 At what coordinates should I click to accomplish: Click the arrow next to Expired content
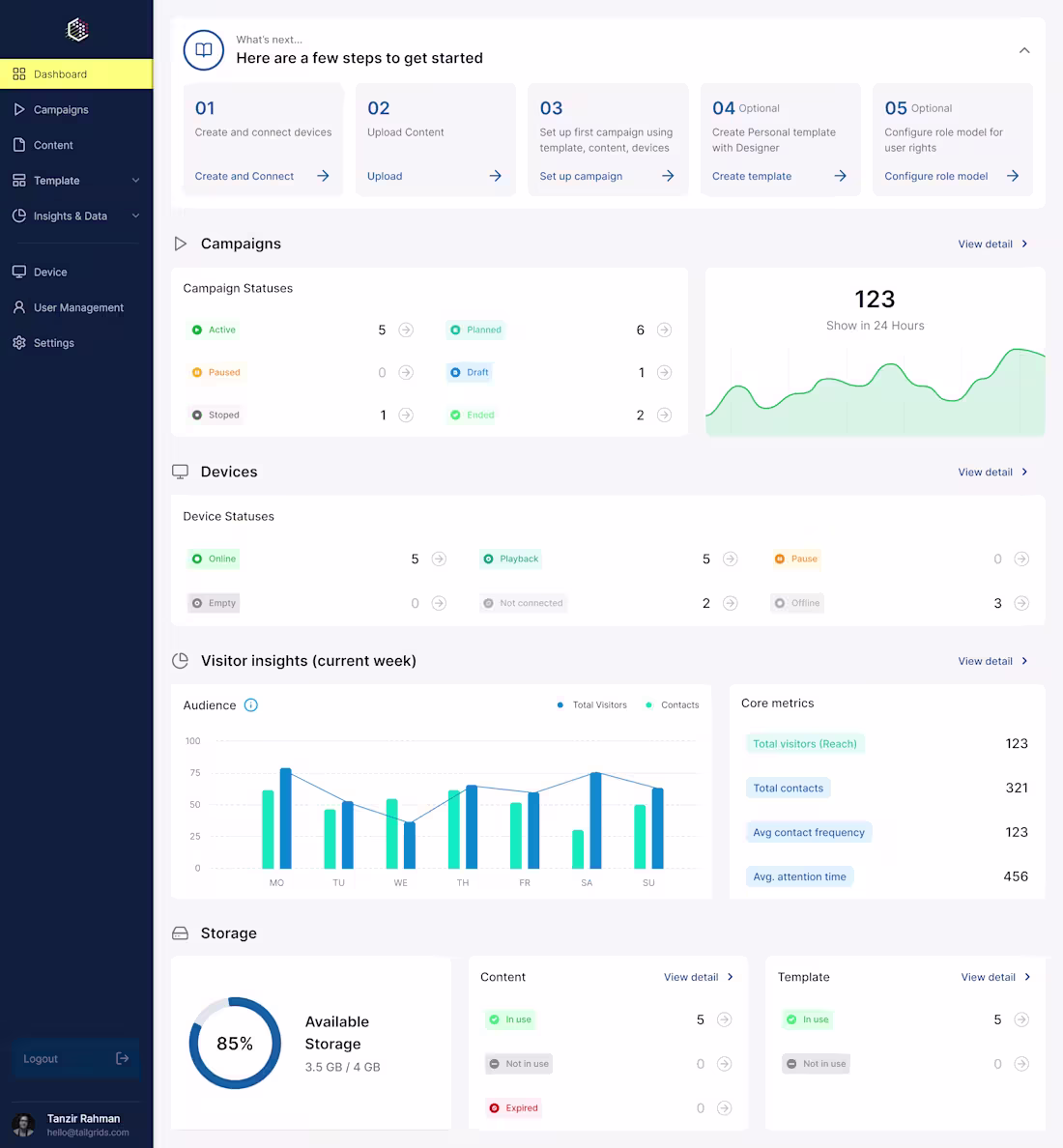click(x=723, y=1108)
